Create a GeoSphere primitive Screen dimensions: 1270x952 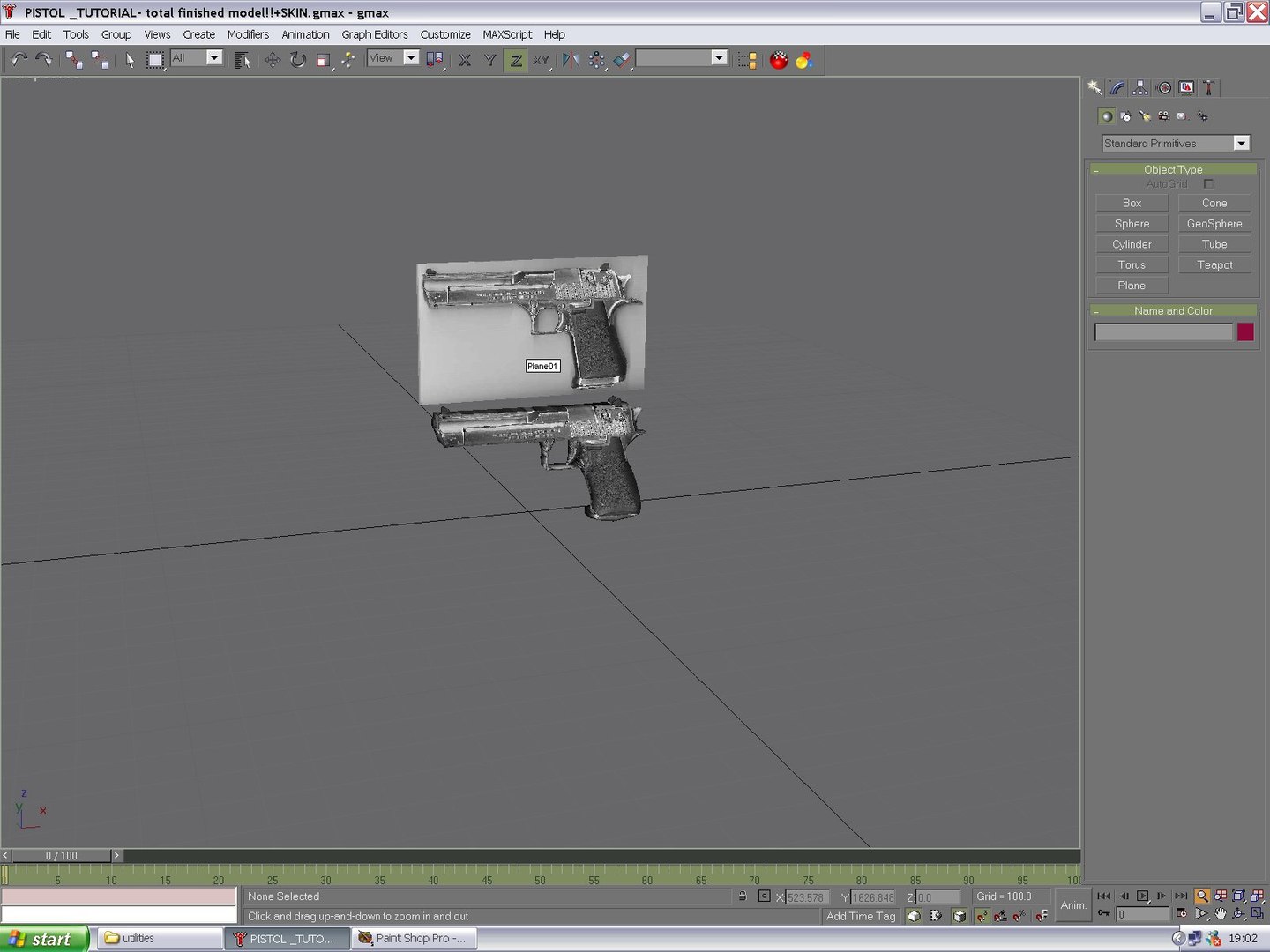[1214, 223]
